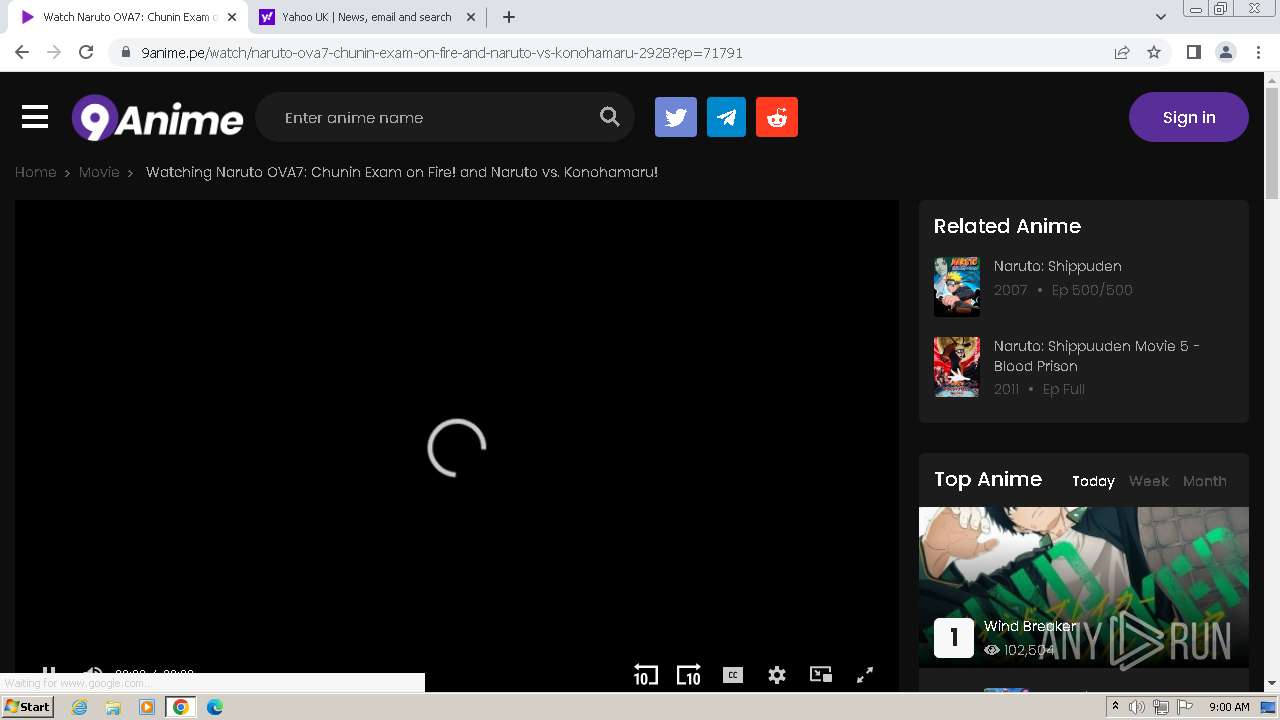This screenshot has height=720, width=1280.
Task: Click the rank 1 badge on Wind Breaker
Action: 954,638
